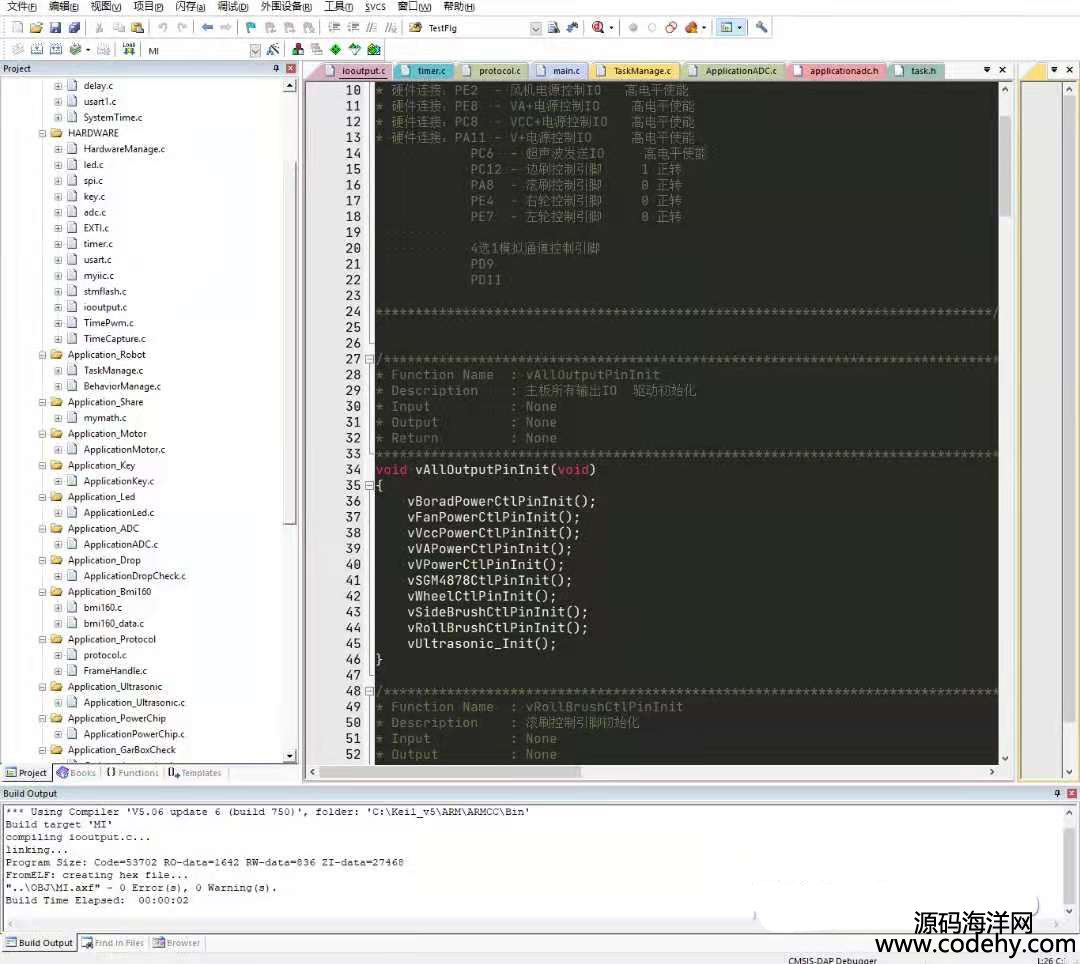Switch to the timer.c editor tab

[x=425, y=70]
